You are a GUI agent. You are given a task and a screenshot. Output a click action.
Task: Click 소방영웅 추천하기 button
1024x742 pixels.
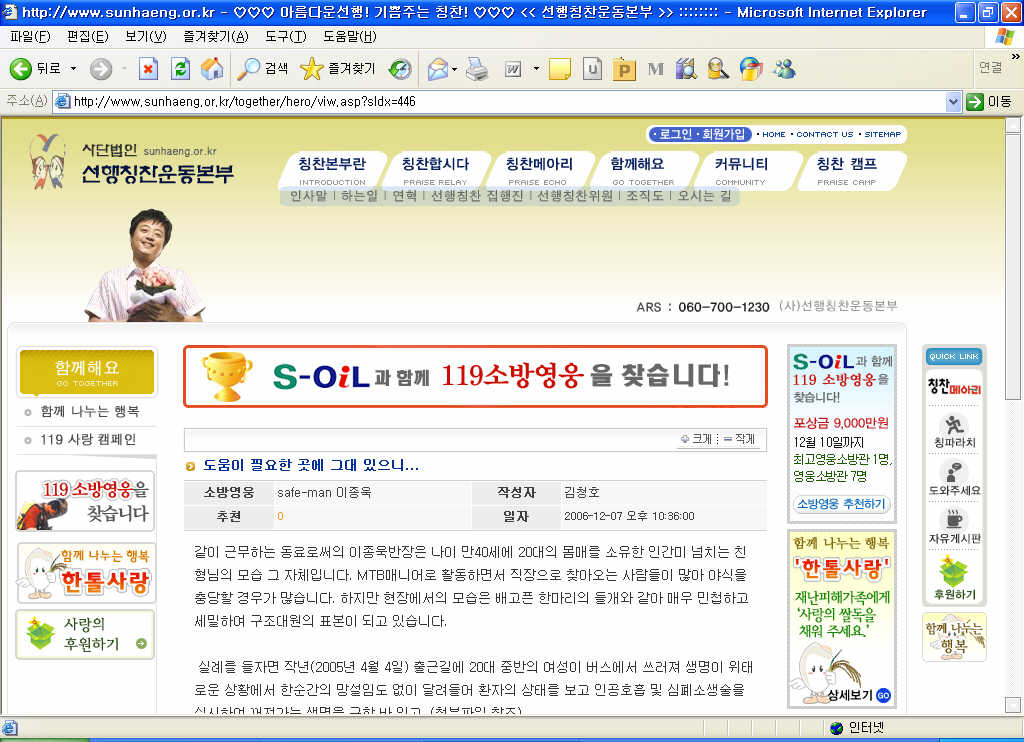(841, 504)
